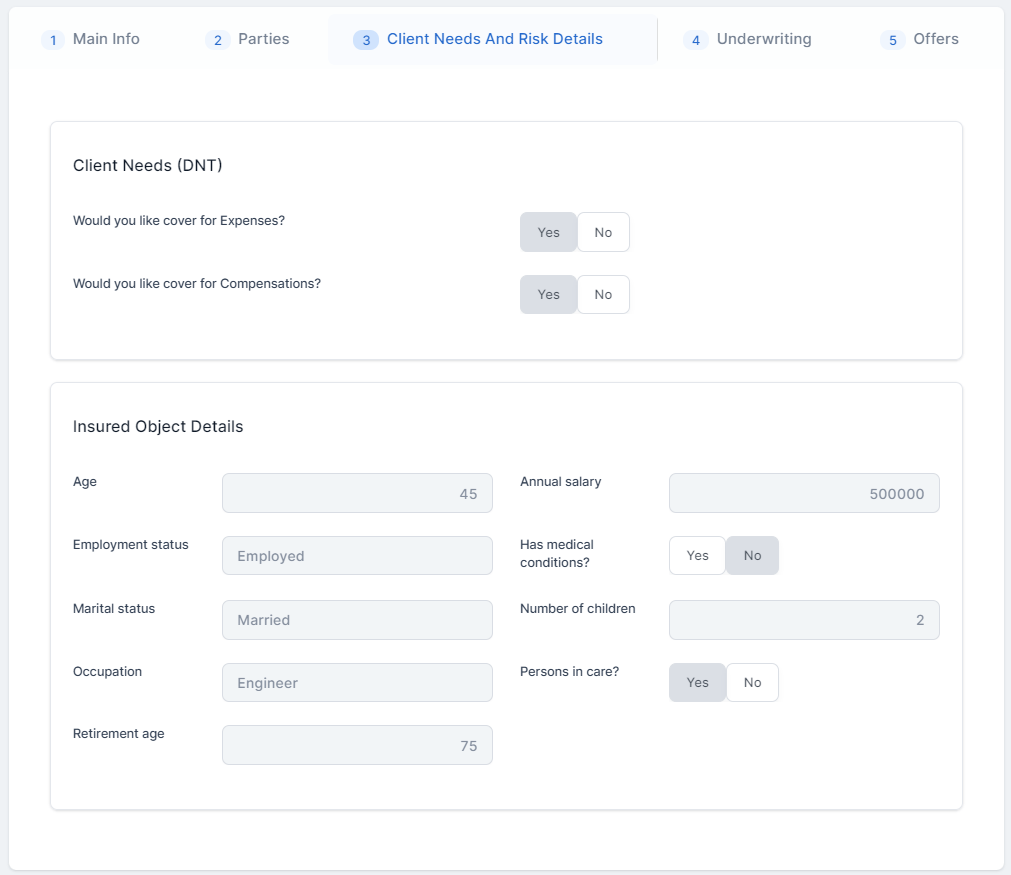Choose No for Expenses cover

pos(603,232)
